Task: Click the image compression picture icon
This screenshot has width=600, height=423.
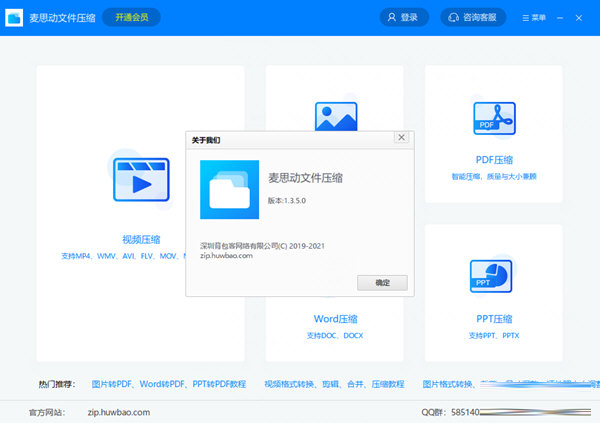Action: (x=336, y=116)
